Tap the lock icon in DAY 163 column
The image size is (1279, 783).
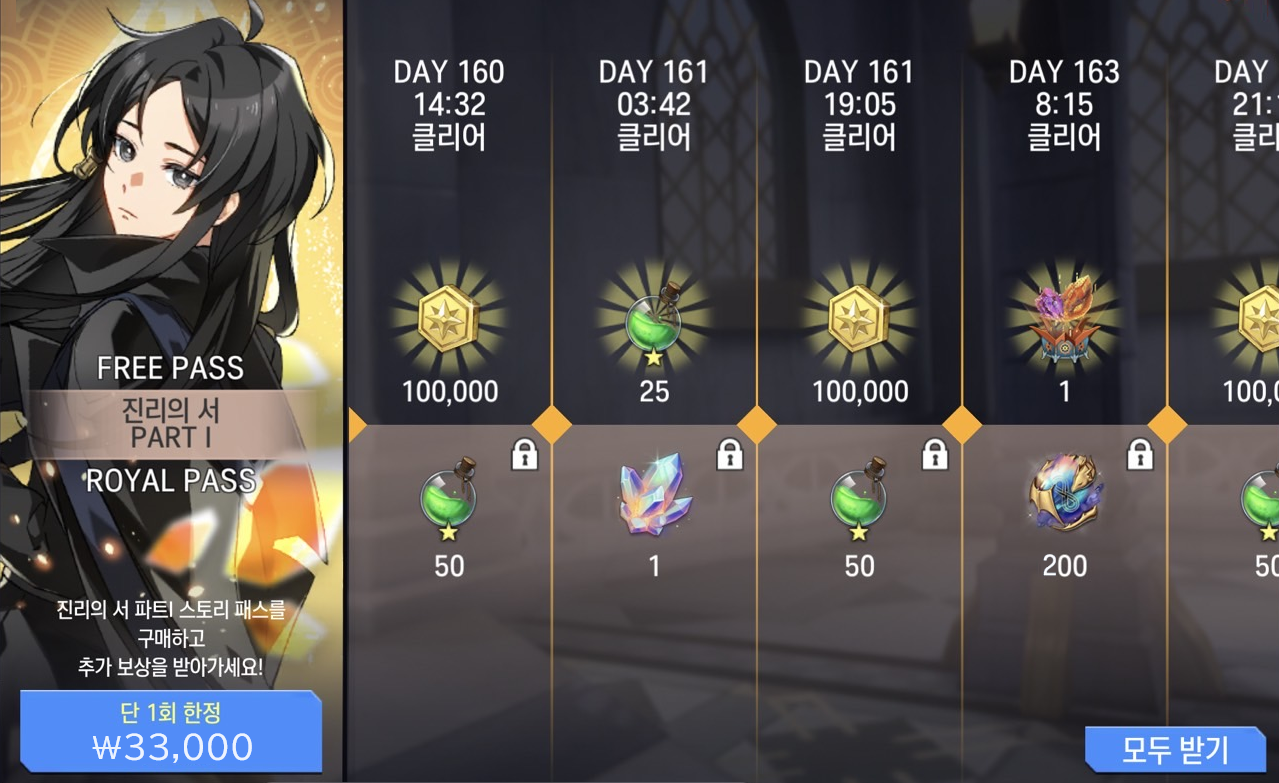[x=1140, y=454]
